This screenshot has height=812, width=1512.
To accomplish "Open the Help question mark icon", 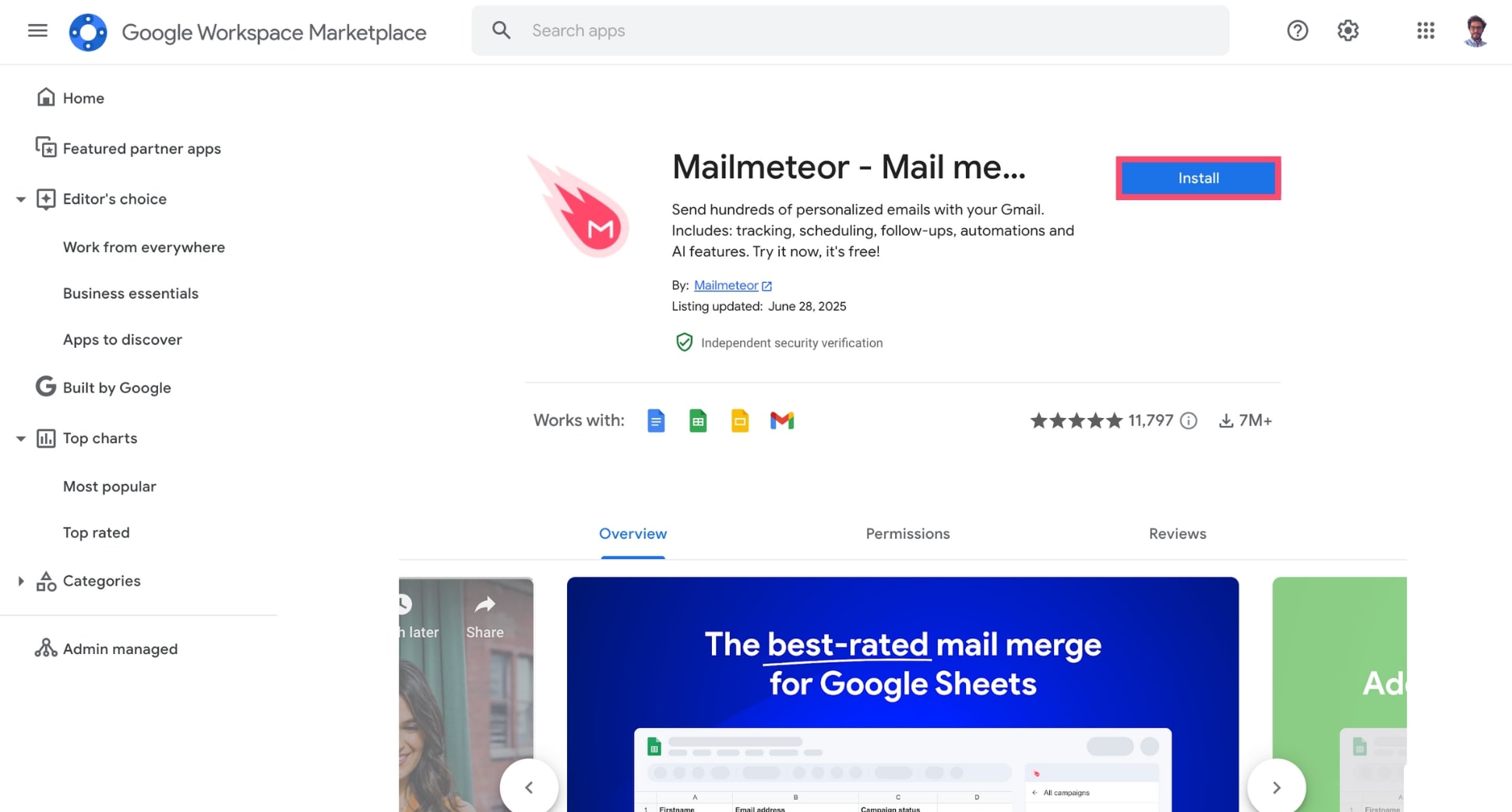I will click(x=1297, y=30).
